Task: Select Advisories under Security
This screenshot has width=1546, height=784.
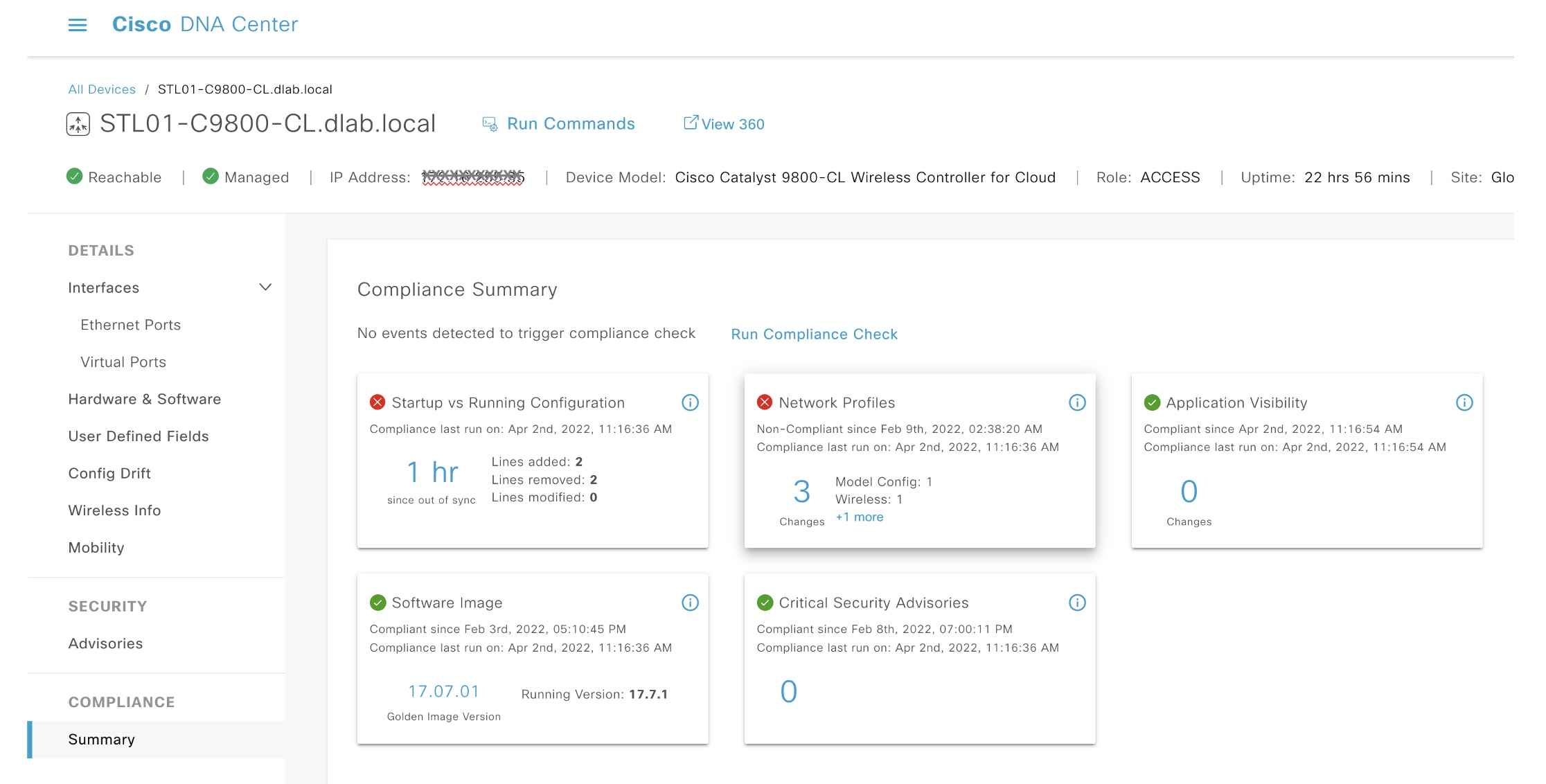Action: [x=105, y=643]
